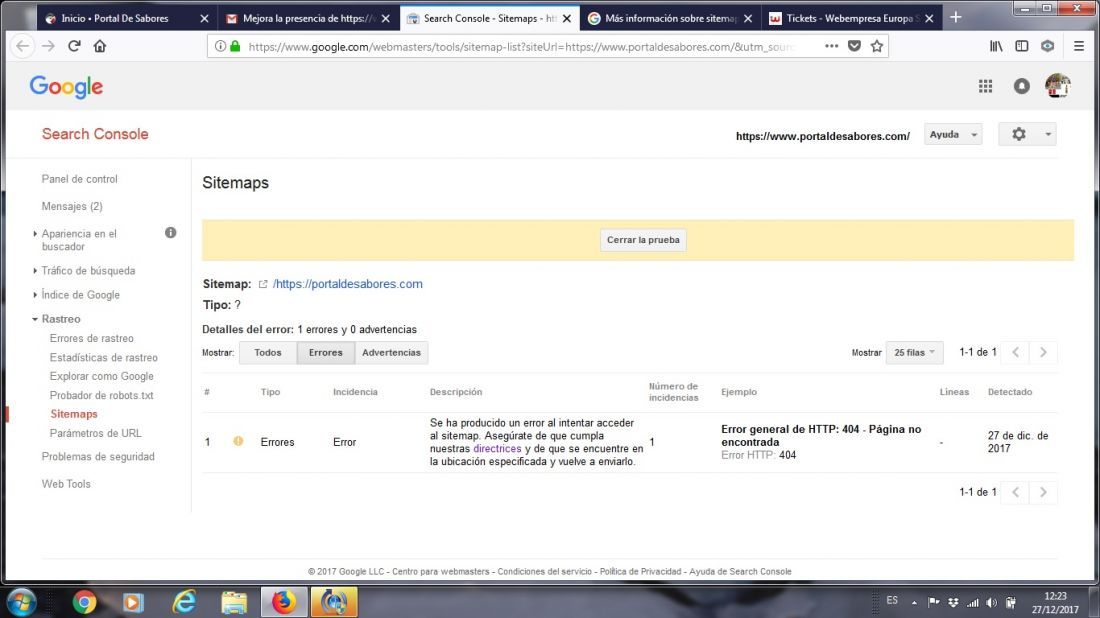Open the Firefox home page icon
Screen dimensions: 1100x618
(x=100, y=46)
